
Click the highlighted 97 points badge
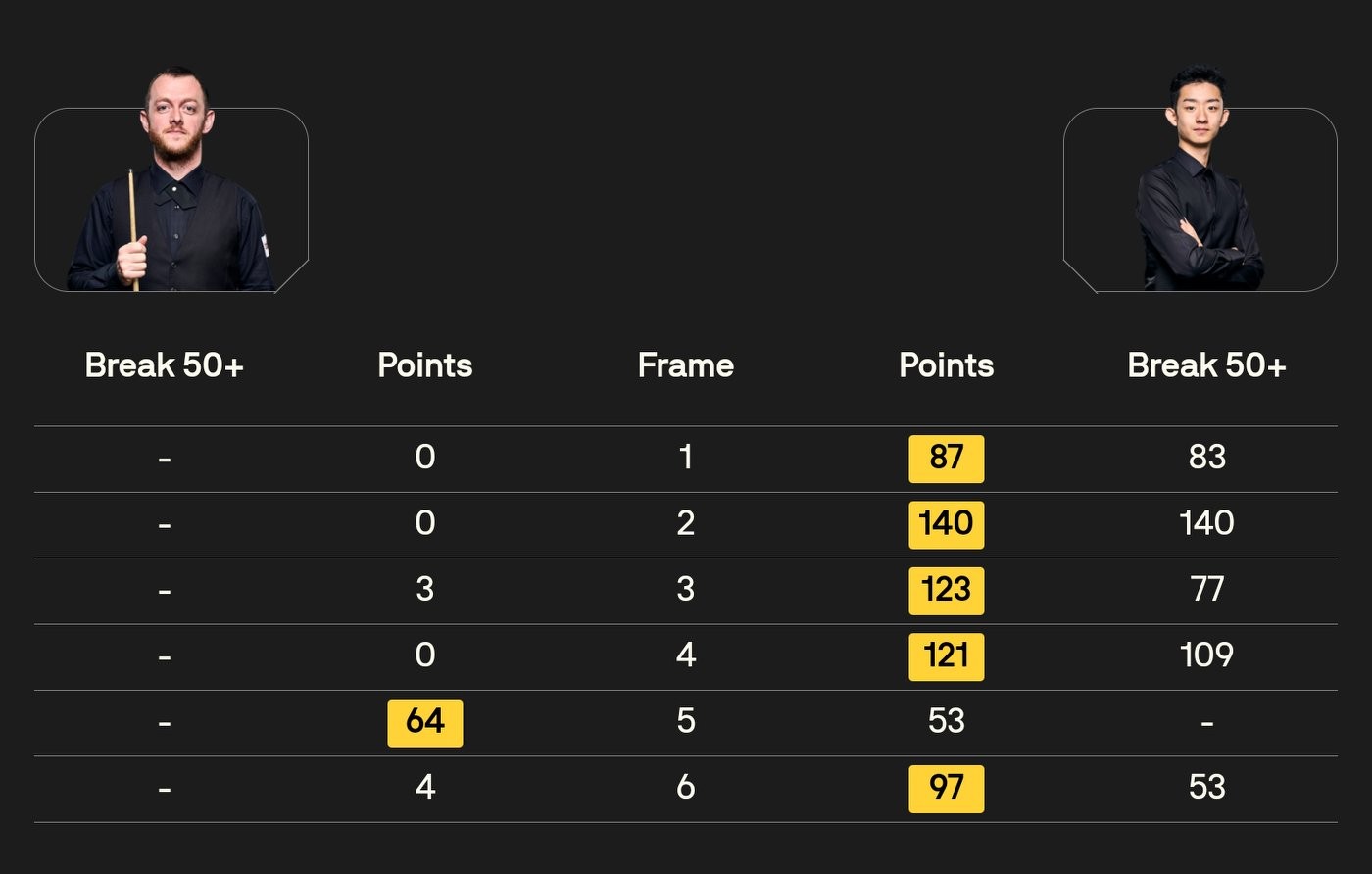point(946,788)
